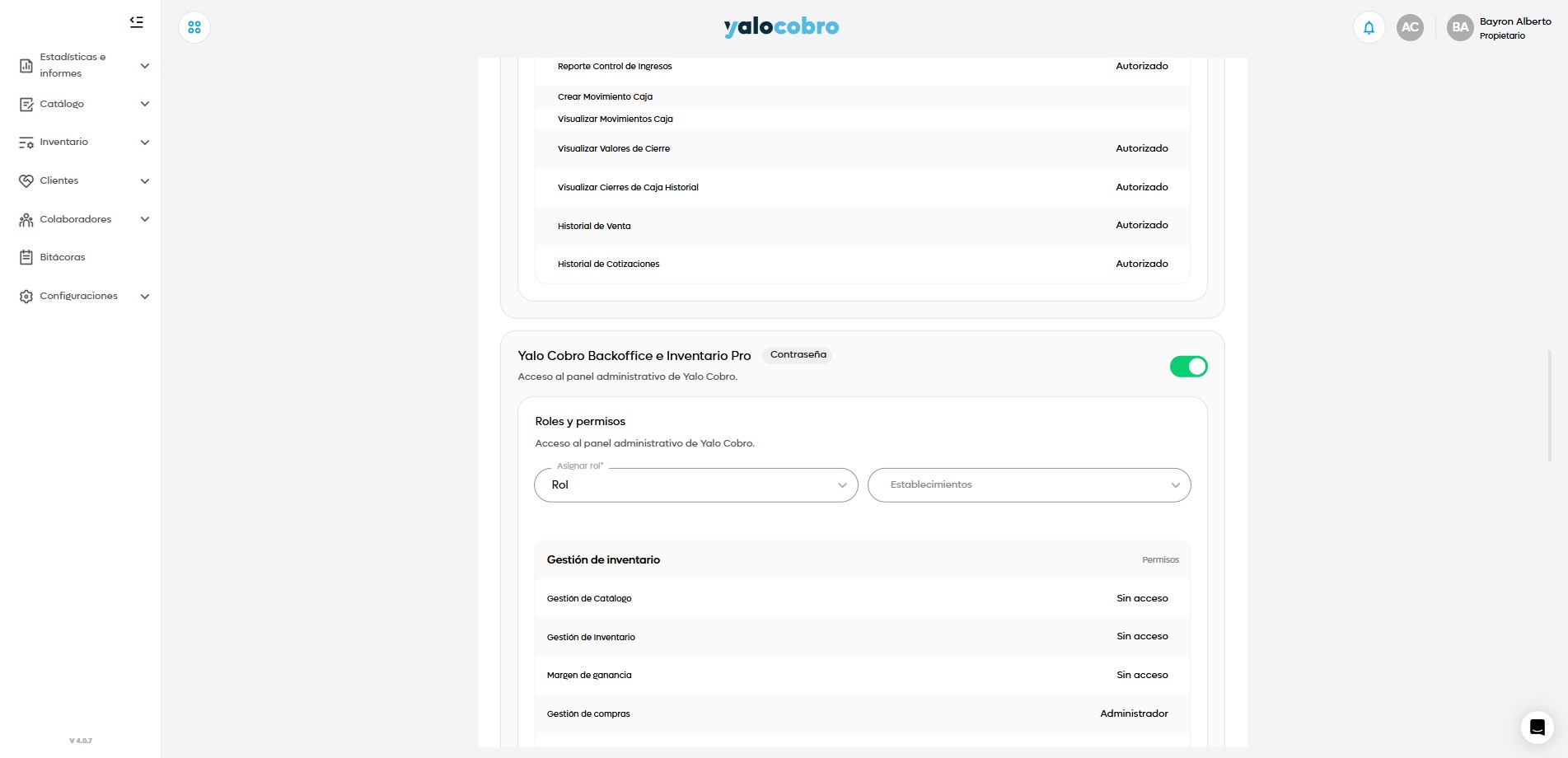Click Margen de ganancia row
This screenshot has height=758, width=1568.
pyautogui.click(x=862, y=675)
